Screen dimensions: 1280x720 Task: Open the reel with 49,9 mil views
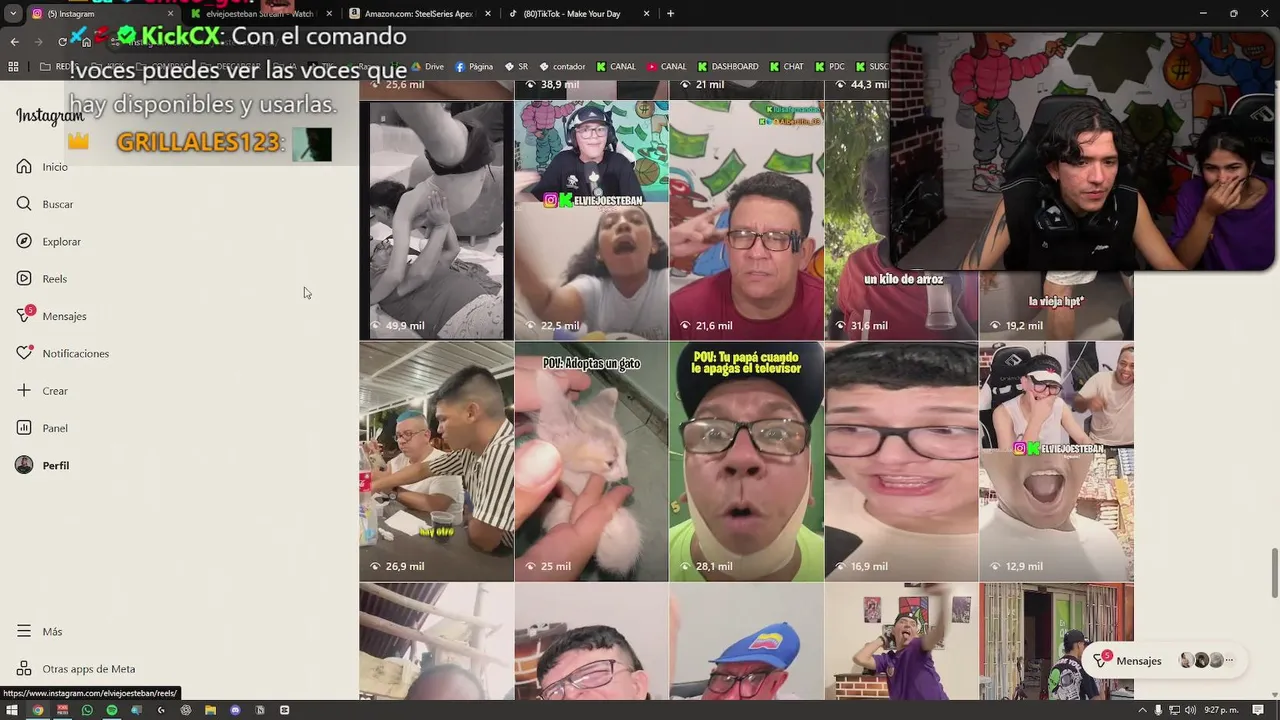436,220
